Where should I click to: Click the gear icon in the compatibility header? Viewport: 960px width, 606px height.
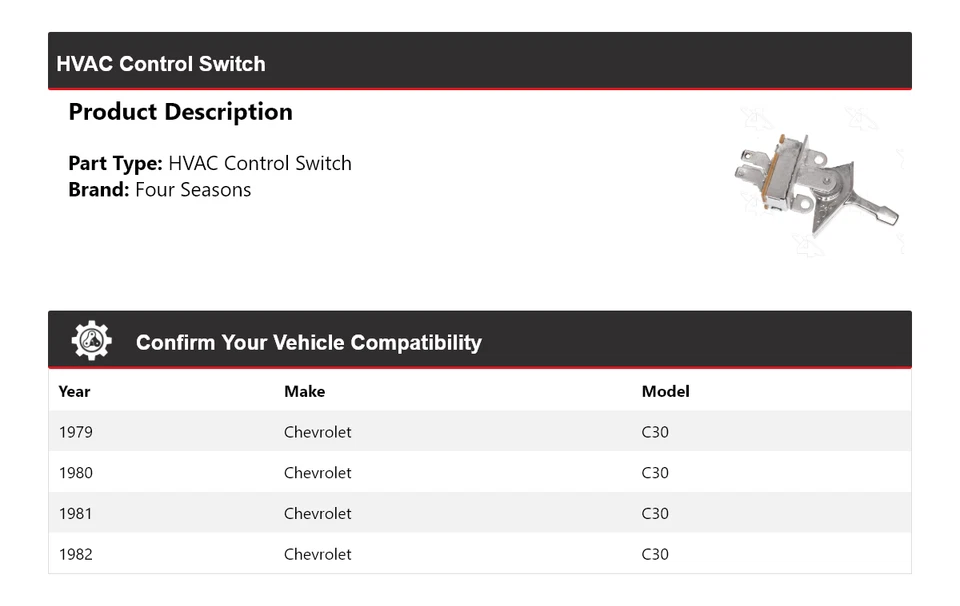(92, 340)
